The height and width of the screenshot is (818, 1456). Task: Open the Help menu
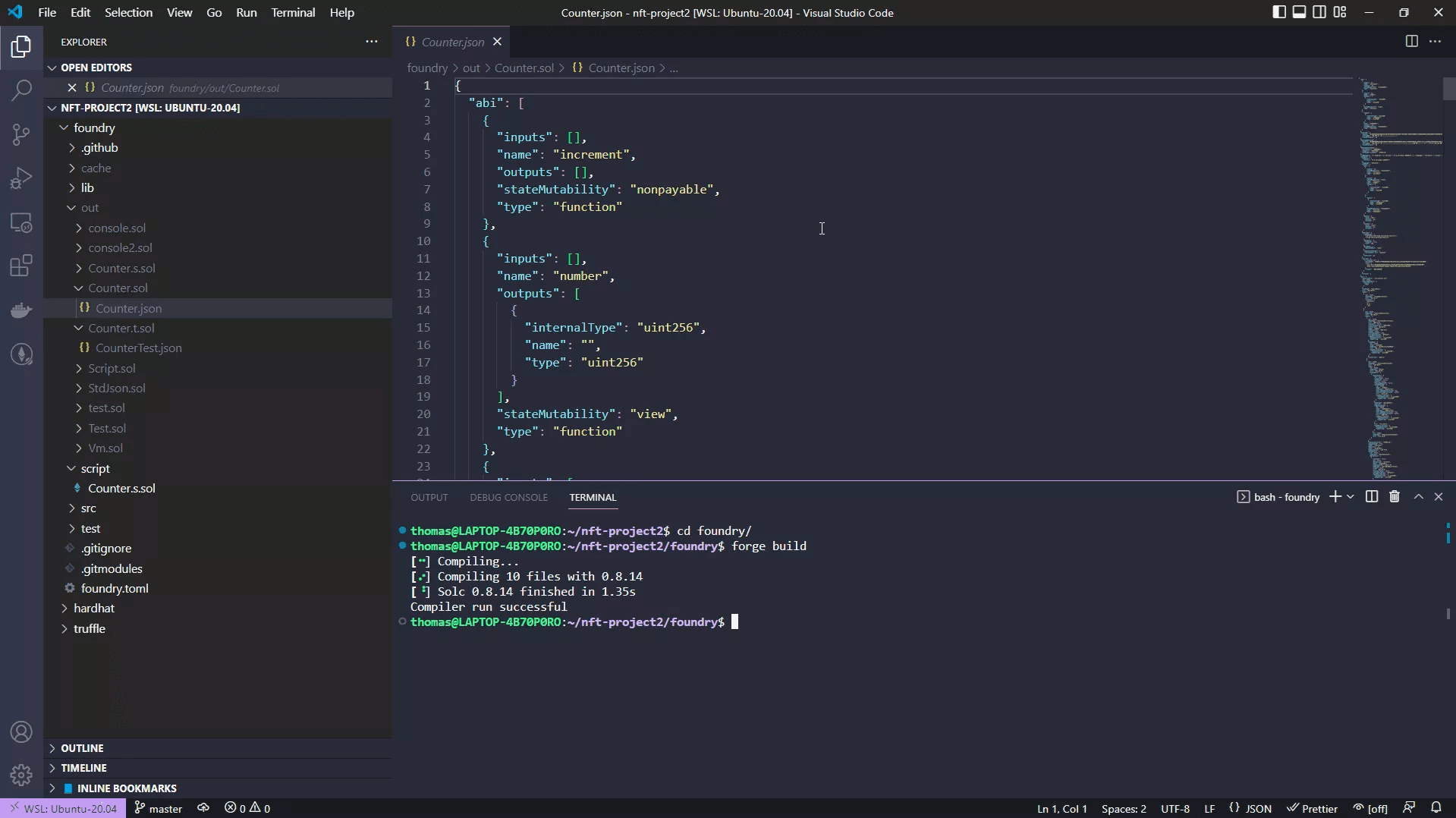tap(342, 12)
